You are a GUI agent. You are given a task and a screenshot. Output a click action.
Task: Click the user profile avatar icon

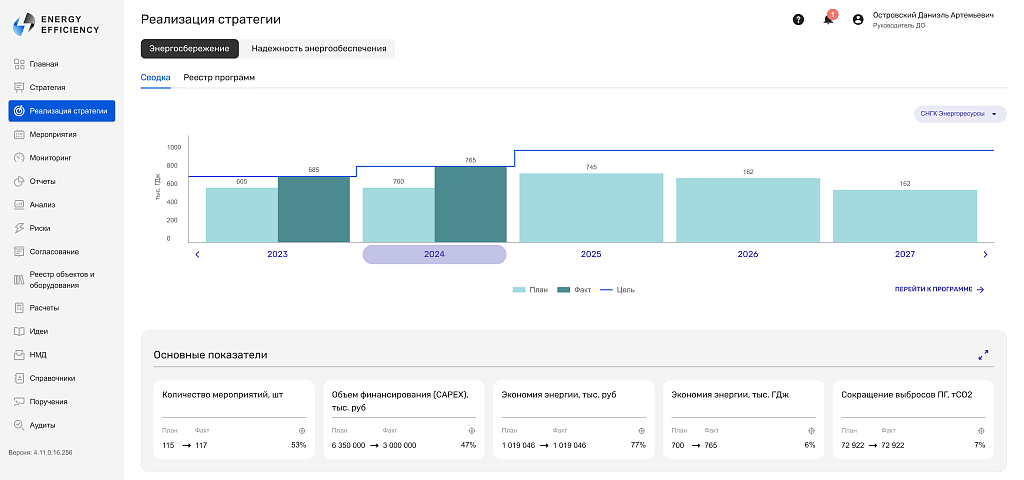pyautogui.click(x=858, y=20)
